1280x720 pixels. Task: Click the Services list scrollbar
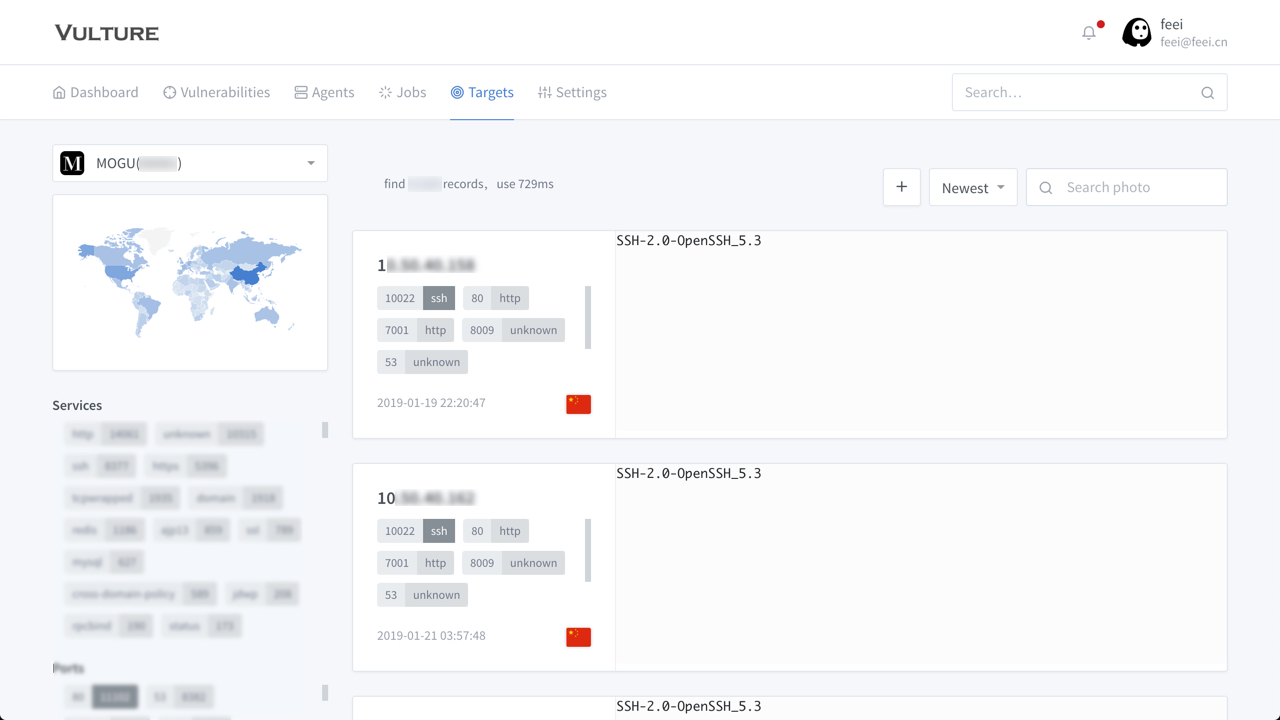click(x=325, y=430)
